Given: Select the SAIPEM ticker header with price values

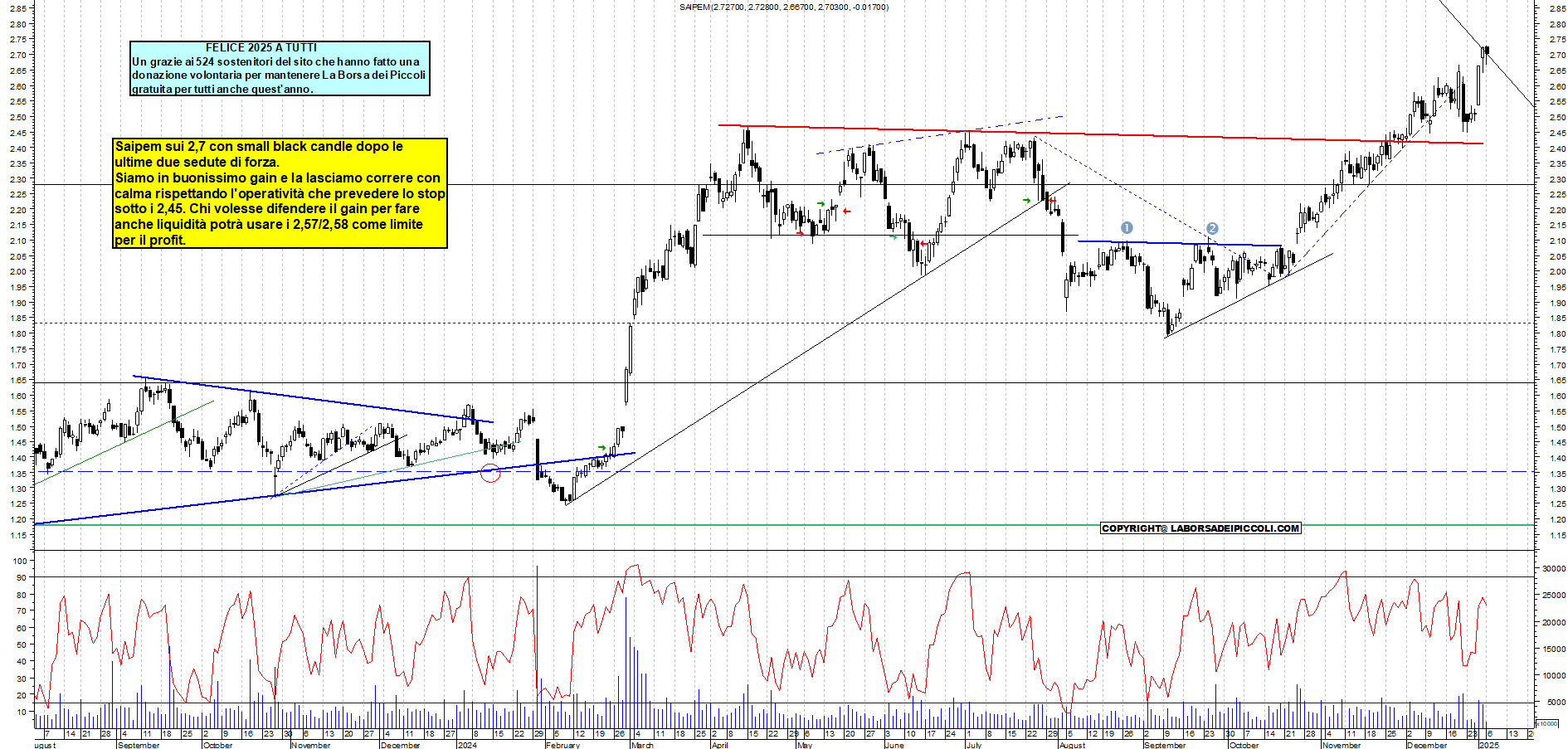Looking at the screenshot, I should (x=784, y=7).
